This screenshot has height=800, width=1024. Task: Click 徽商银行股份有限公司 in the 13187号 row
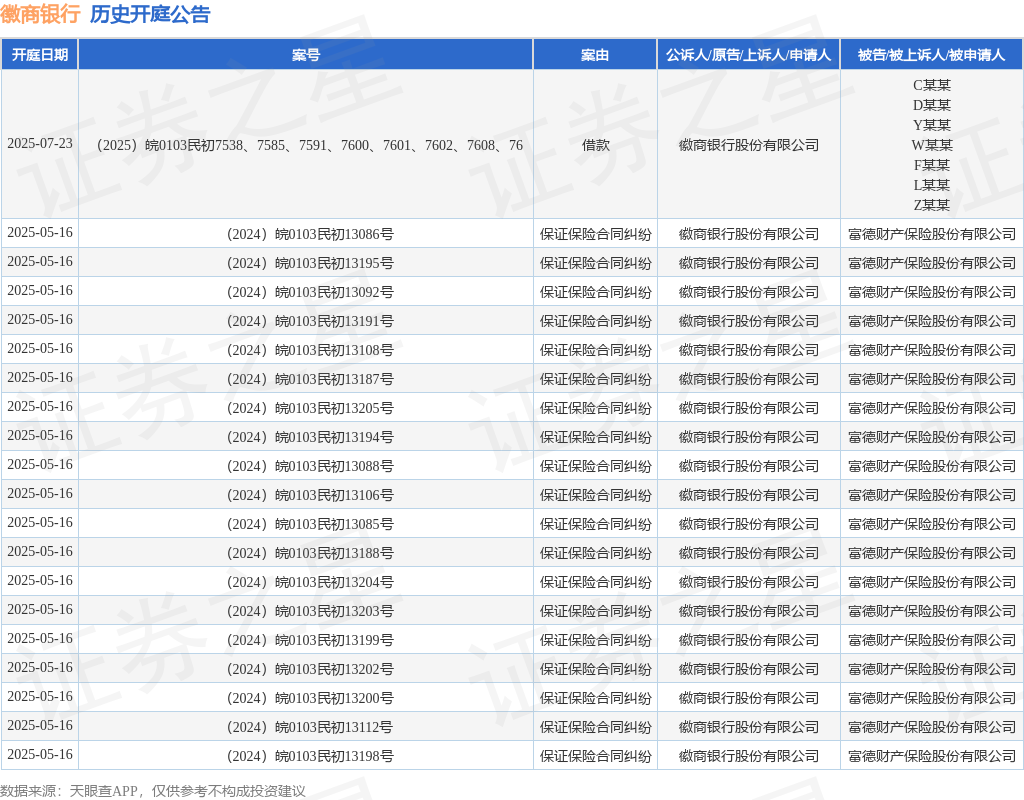[748, 379]
